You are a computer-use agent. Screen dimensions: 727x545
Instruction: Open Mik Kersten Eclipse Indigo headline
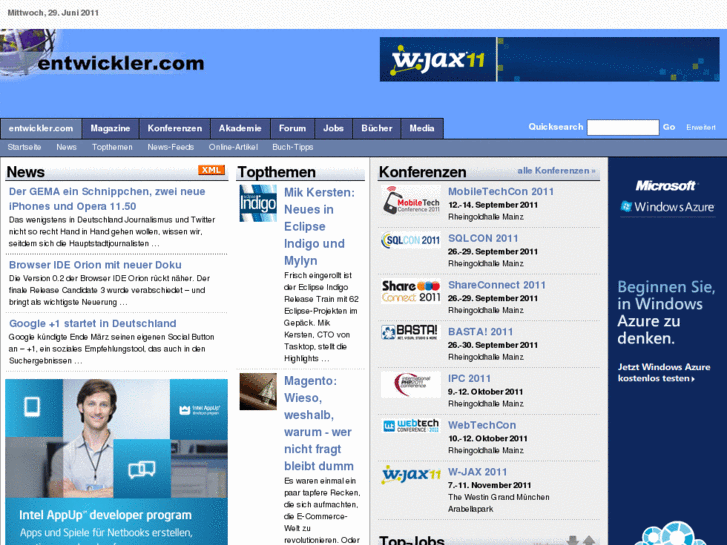(319, 226)
